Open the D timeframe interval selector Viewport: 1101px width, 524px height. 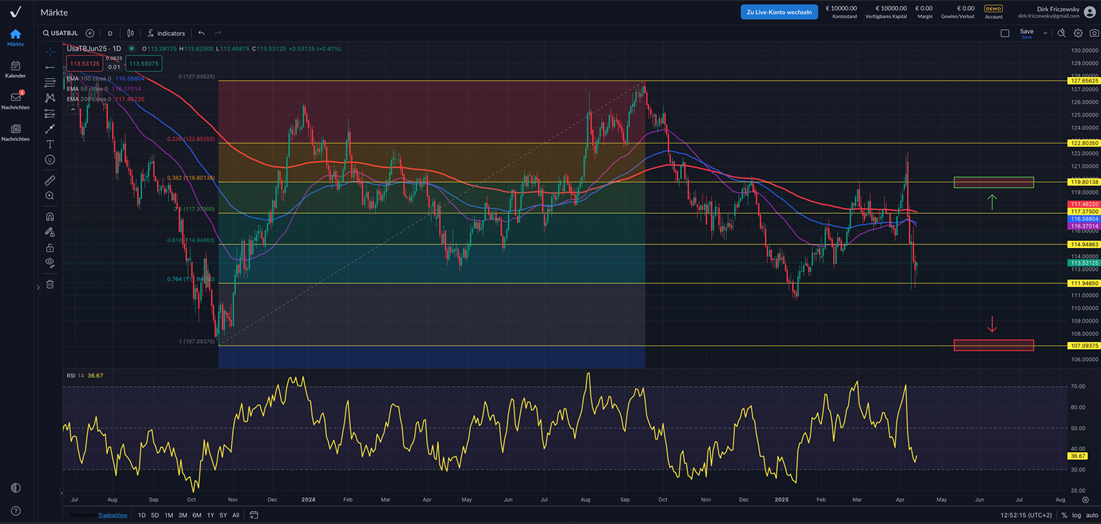point(110,33)
